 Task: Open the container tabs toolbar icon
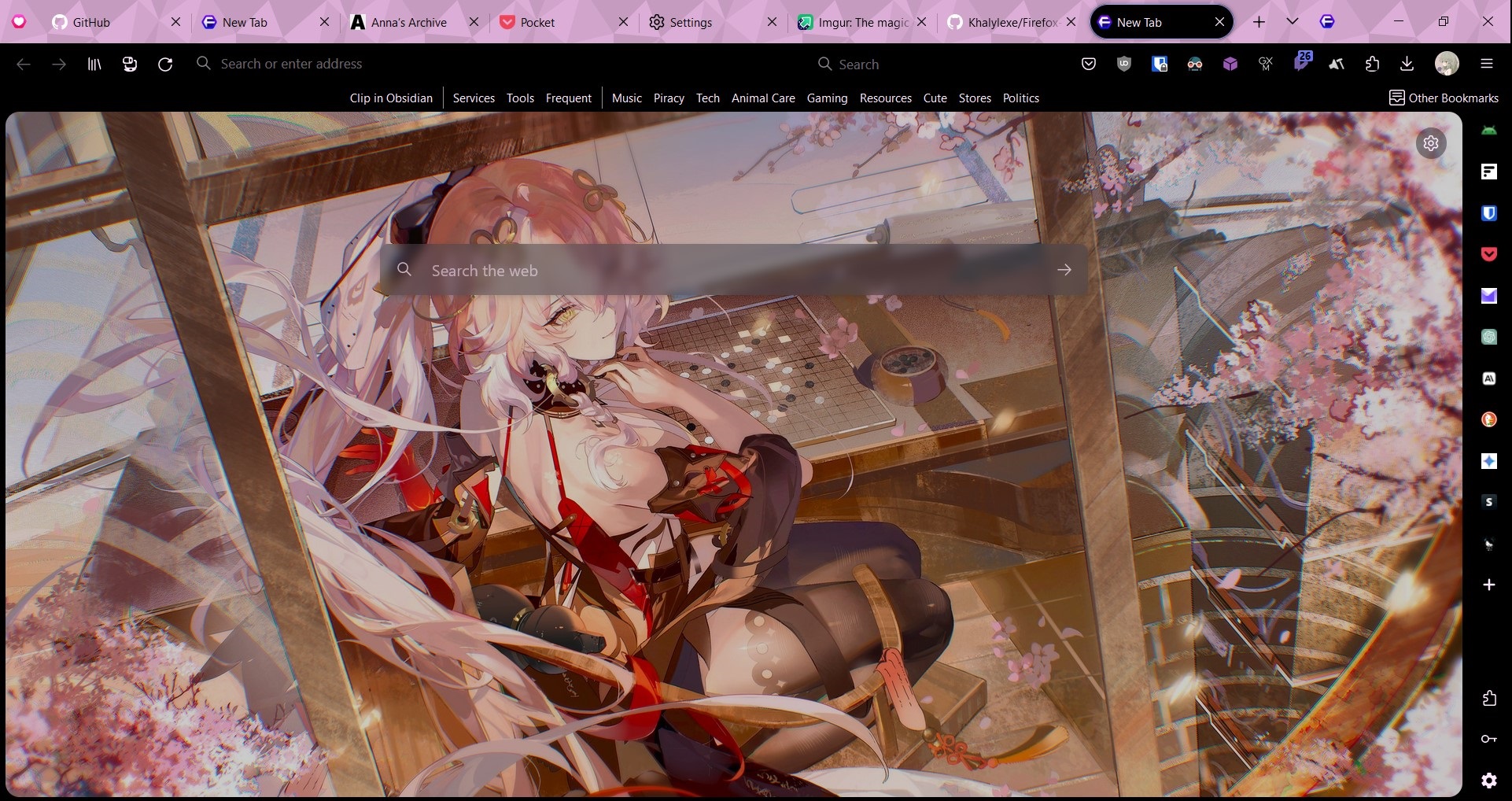pyautogui.click(x=130, y=64)
